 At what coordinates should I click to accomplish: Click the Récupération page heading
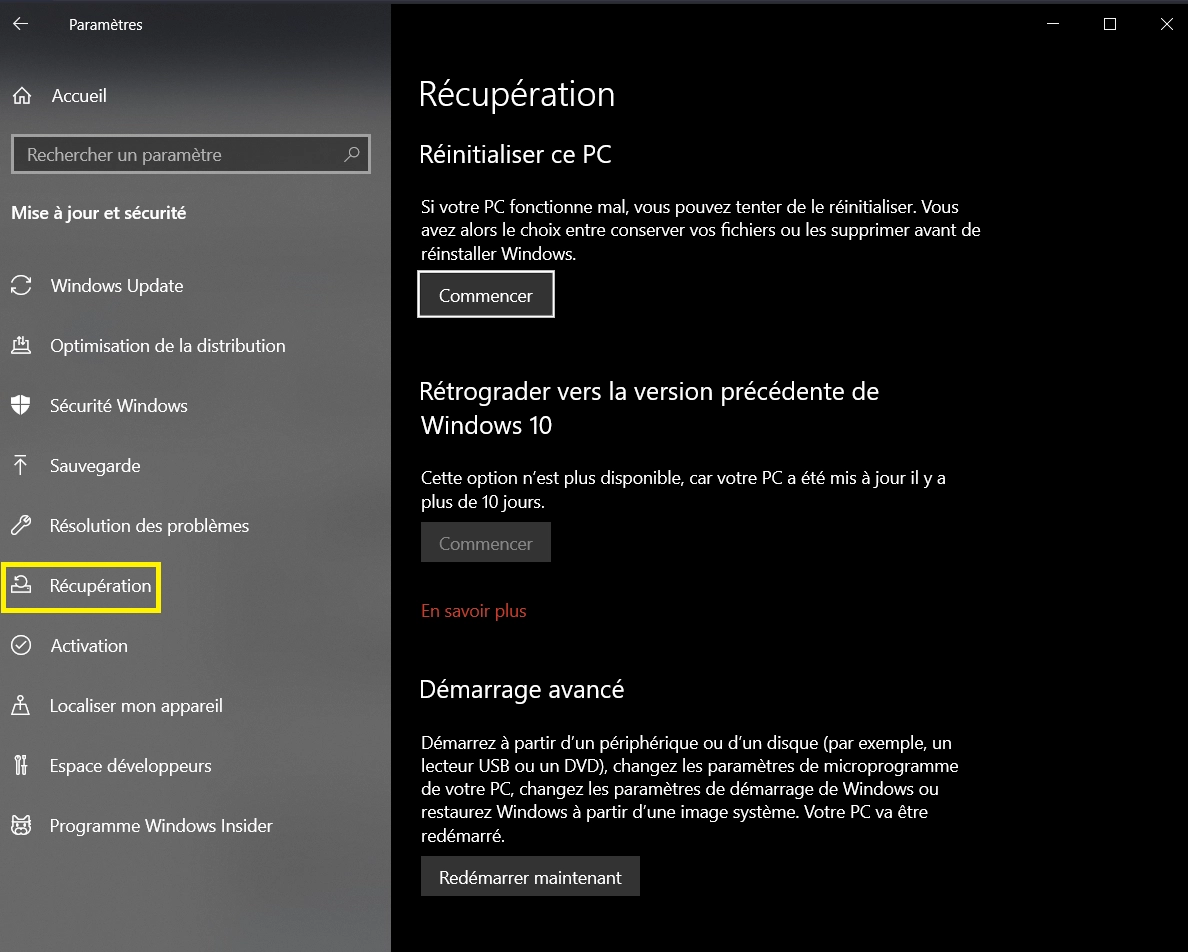(517, 95)
